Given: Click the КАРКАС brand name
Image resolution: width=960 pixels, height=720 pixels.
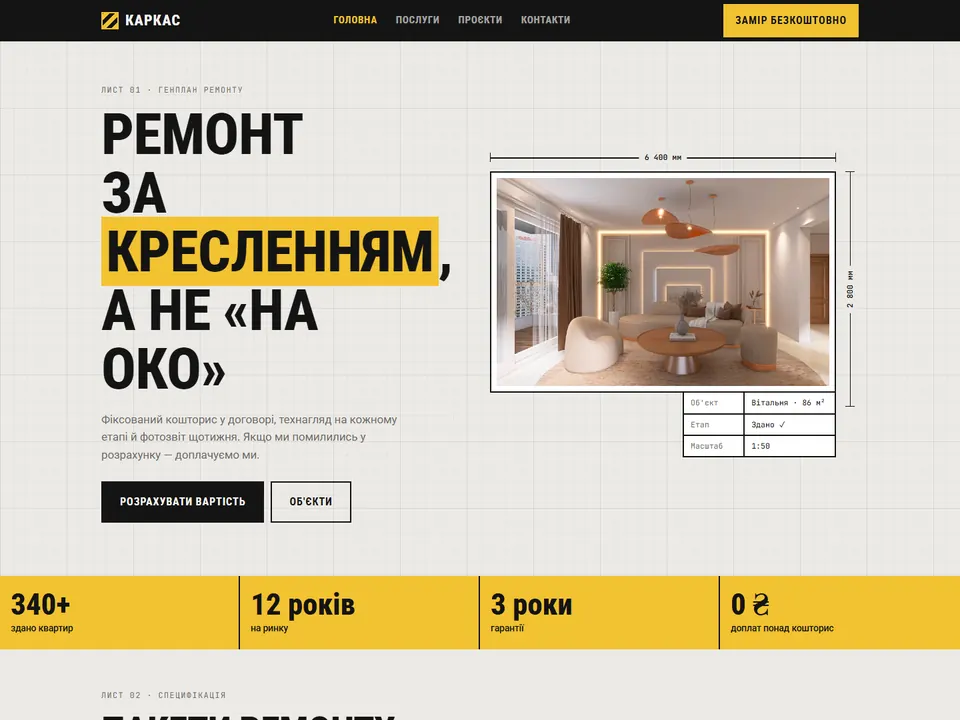Looking at the screenshot, I should point(152,20).
